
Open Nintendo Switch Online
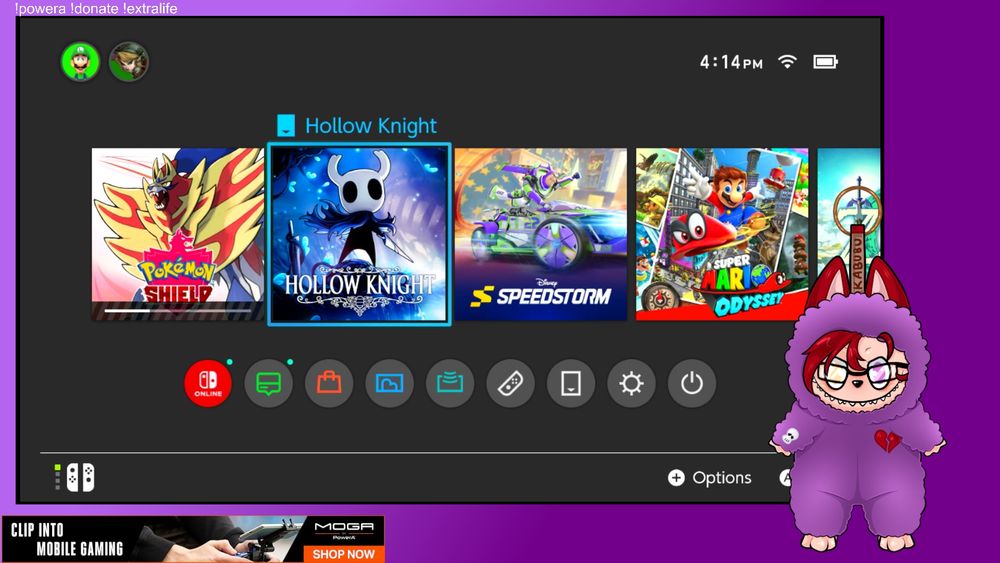(x=208, y=383)
